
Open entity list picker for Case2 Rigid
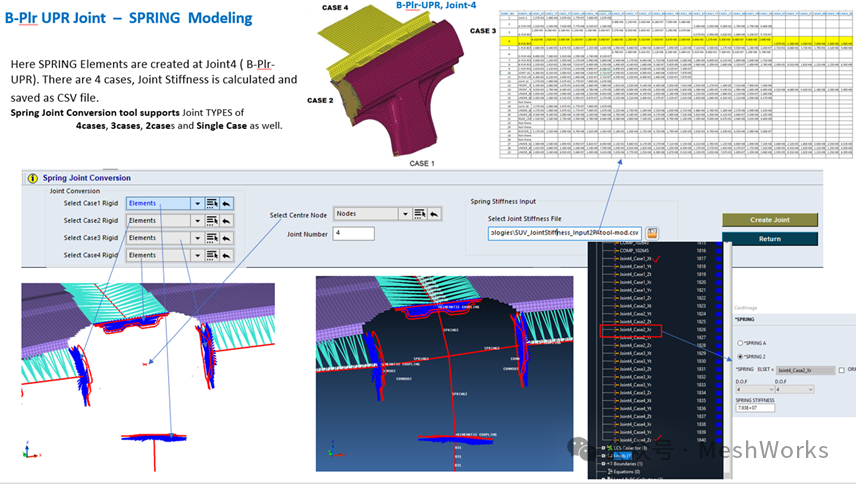click(x=212, y=221)
